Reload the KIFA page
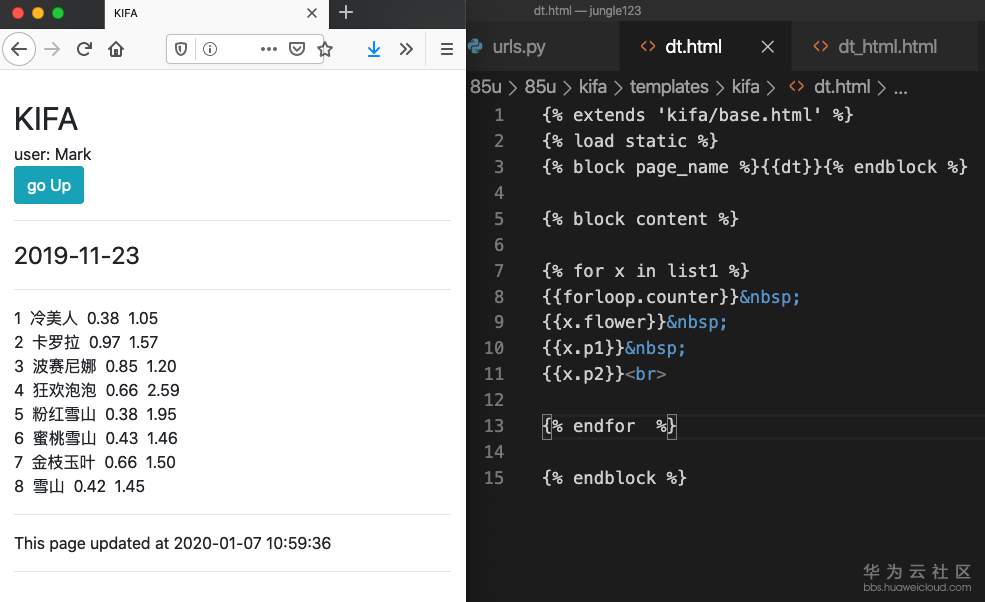This screenshot has height=602, width=985. coord(84,49)
